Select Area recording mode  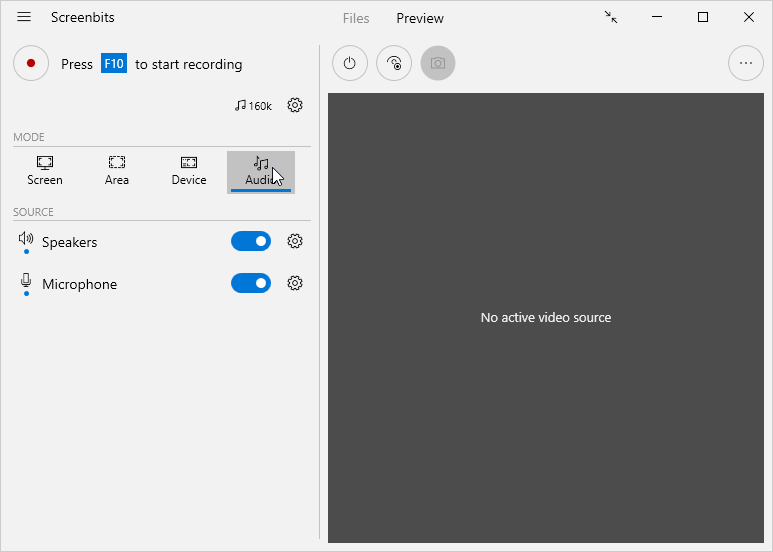[x=117, y=172]
